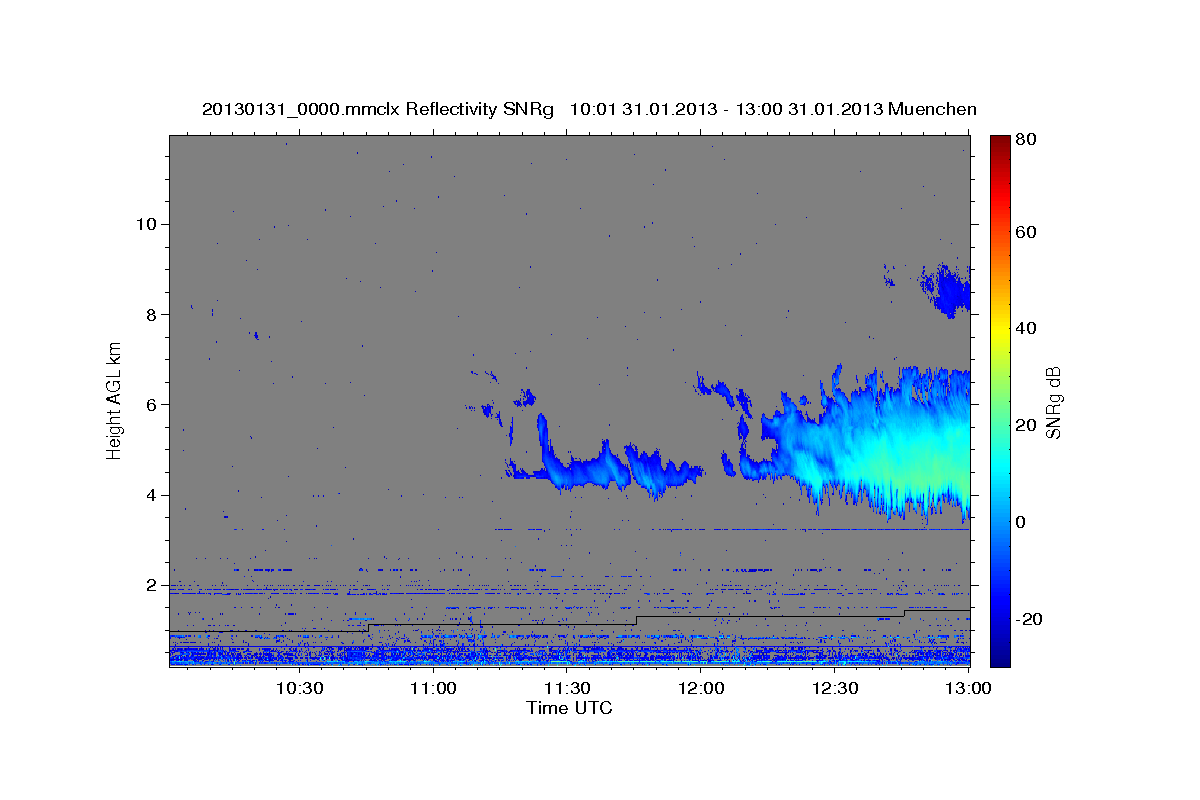The width and height of the screenshot is (1200, 800).
Task: Click the 12:00 time tick label
Action: point(702,689)
